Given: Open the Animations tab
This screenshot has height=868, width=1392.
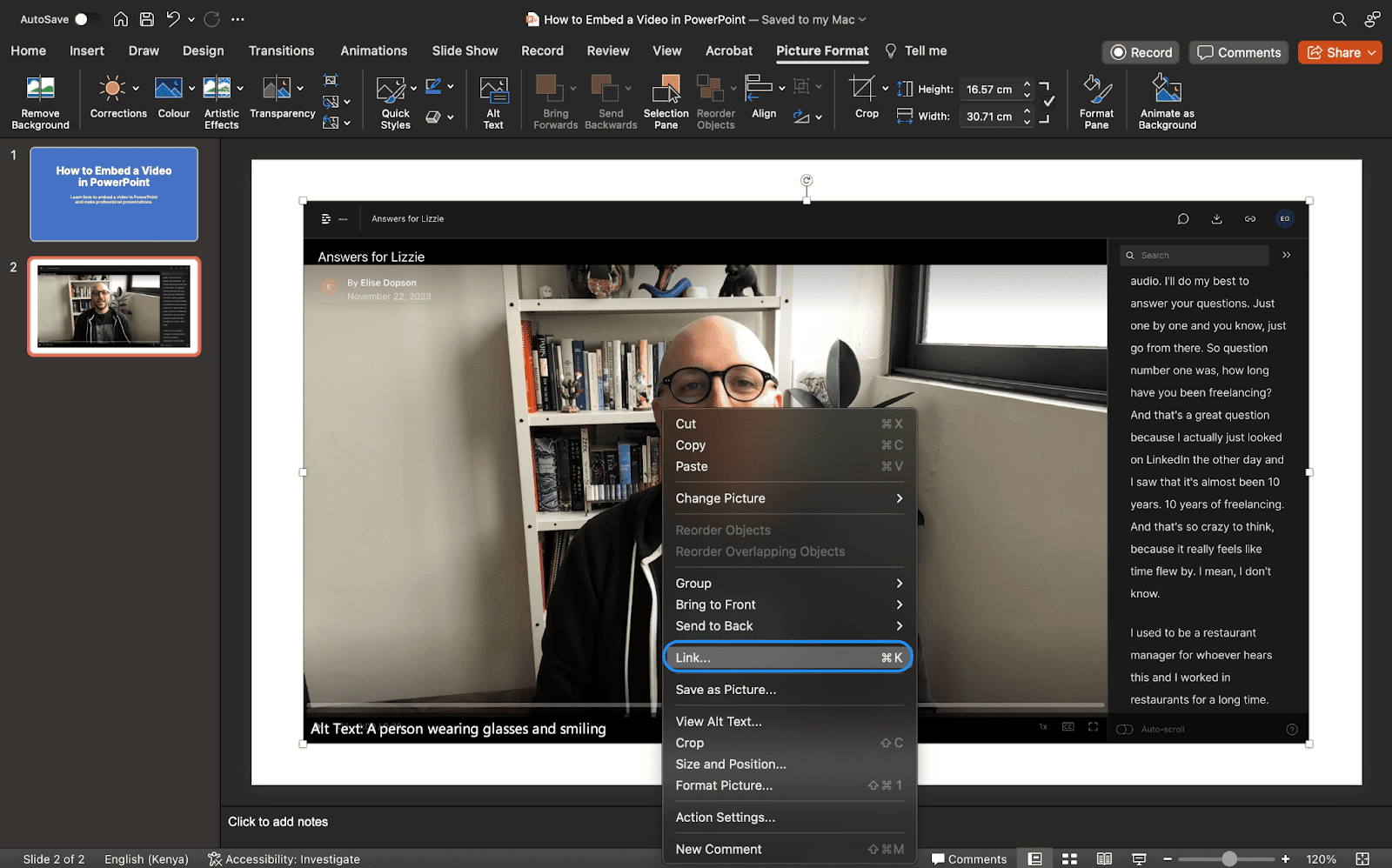Looking at the screenshot, I should [x=374, y=50].
